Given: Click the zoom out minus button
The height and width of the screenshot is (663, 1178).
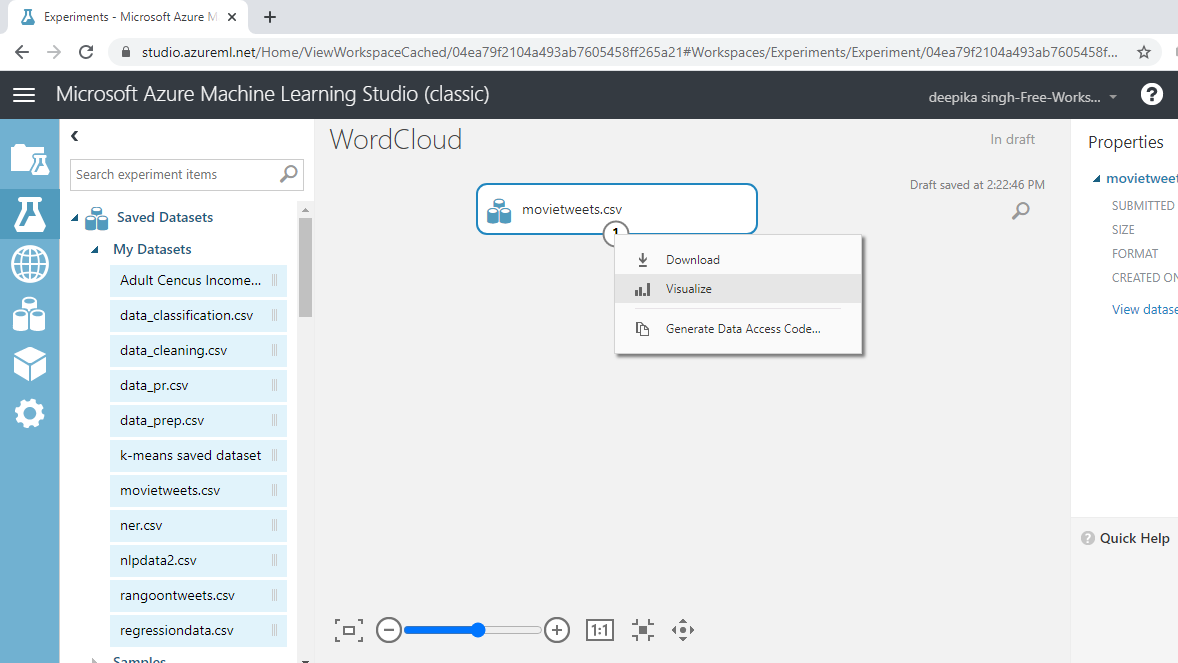Looking at the screenshot, I should tap(388, 630).
